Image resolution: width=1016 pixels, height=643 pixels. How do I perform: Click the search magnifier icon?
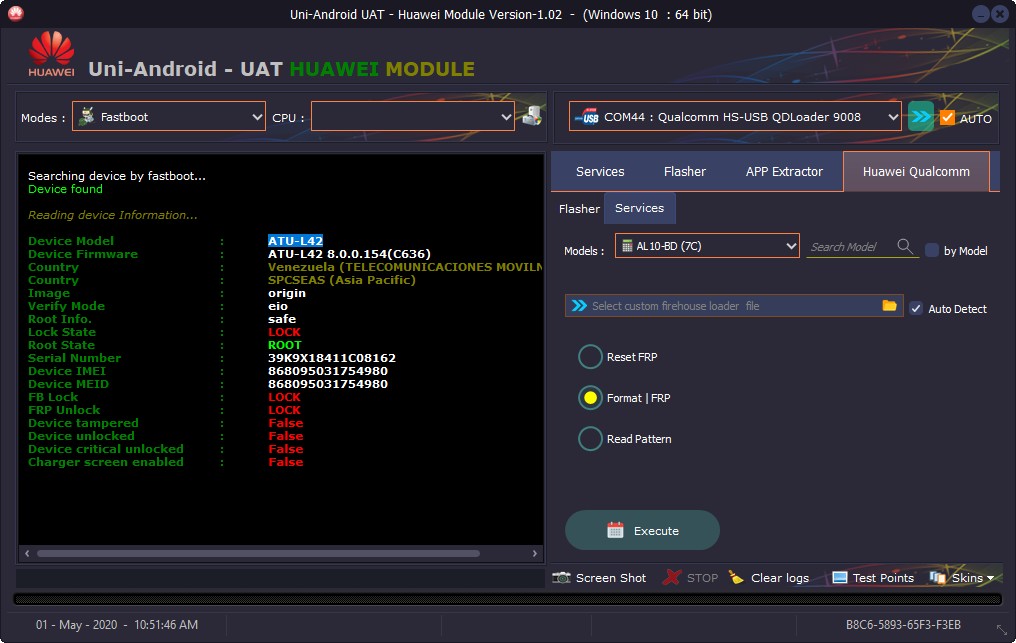(905, 246)
